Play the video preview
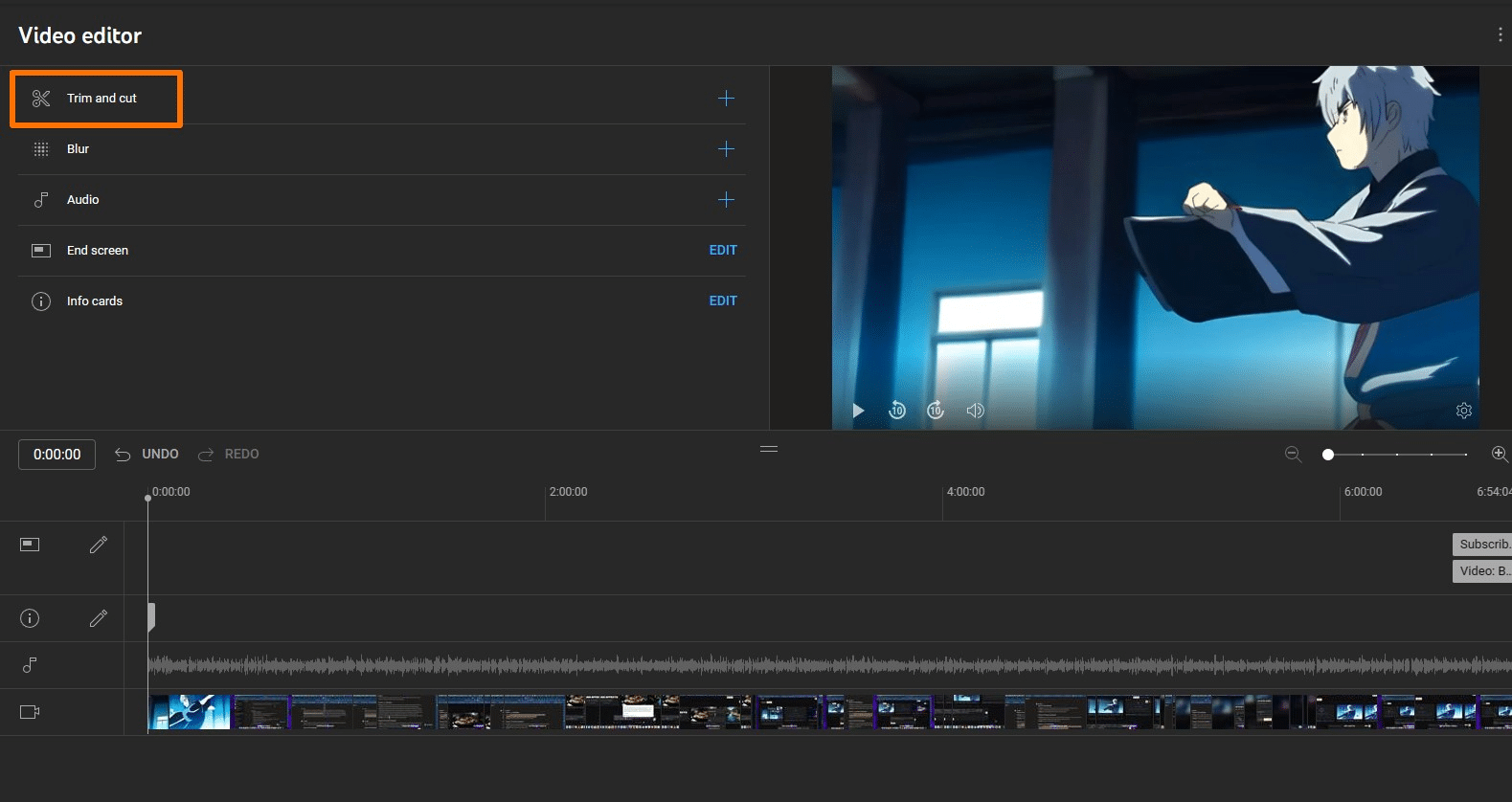Viewport: 1512px width, 802px height. 859,411
